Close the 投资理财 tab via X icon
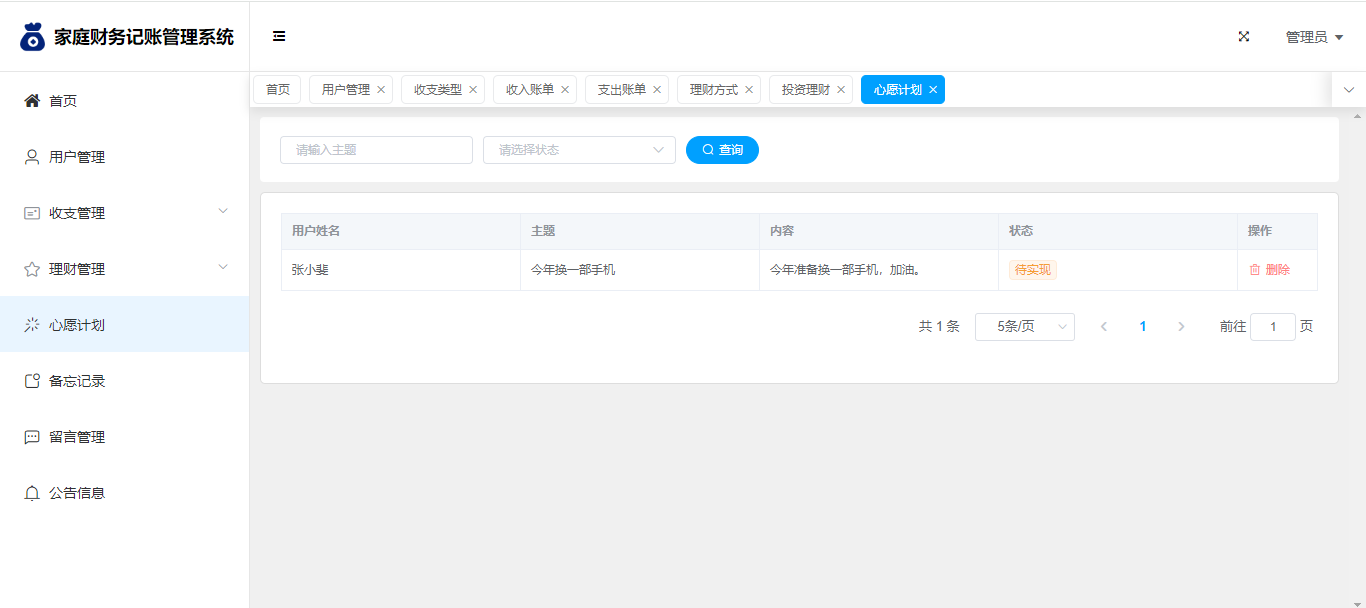This screenshot has height=608, width=1366. (x=841, y=90)
